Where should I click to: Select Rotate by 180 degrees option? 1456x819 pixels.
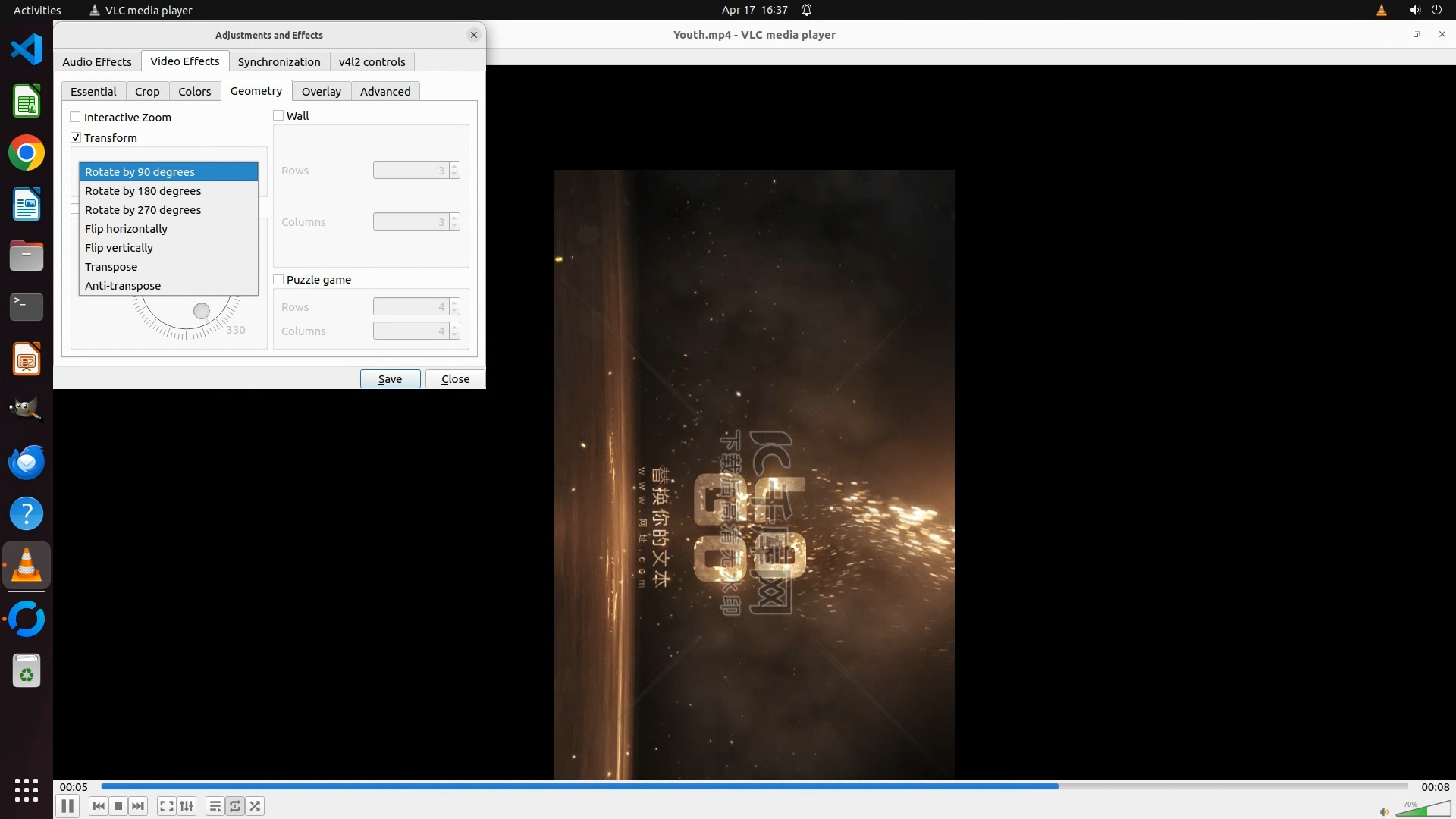click(143, 191)
